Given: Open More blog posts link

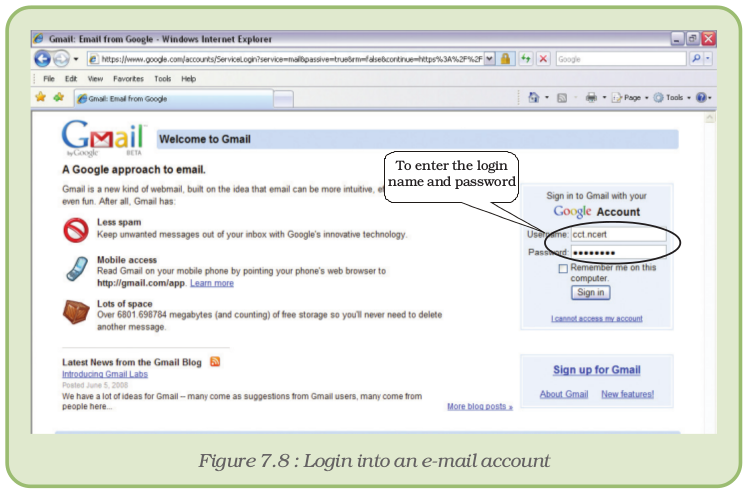Looking at the screenshot, I should tap(480, 407).
